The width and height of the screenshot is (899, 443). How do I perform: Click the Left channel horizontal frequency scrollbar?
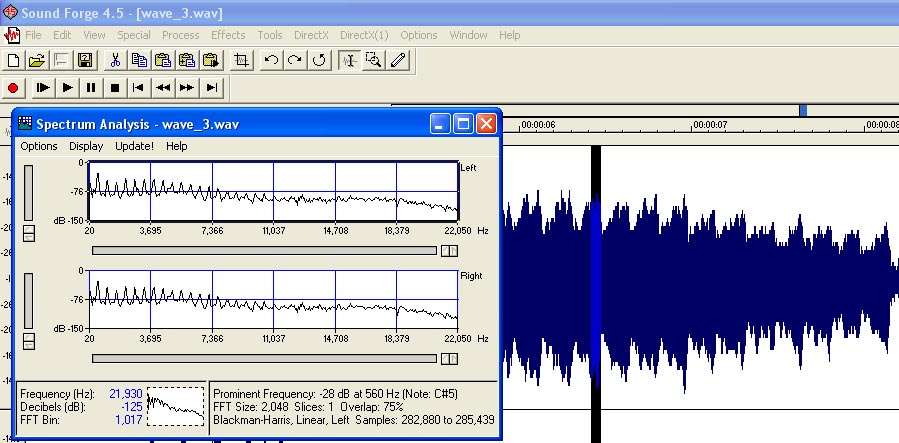click(265, 250)
